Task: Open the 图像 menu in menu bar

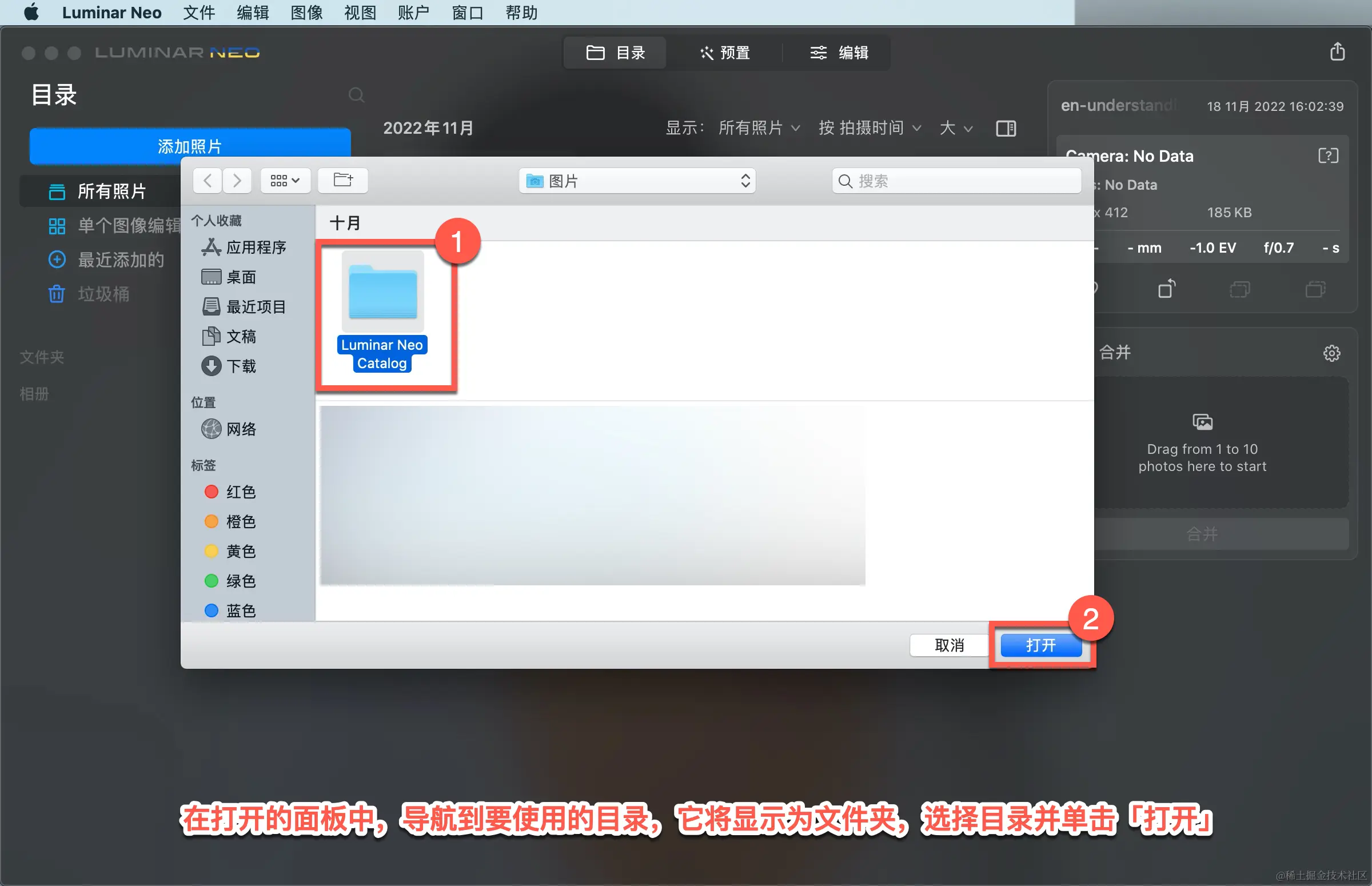Action: (306, 13)
